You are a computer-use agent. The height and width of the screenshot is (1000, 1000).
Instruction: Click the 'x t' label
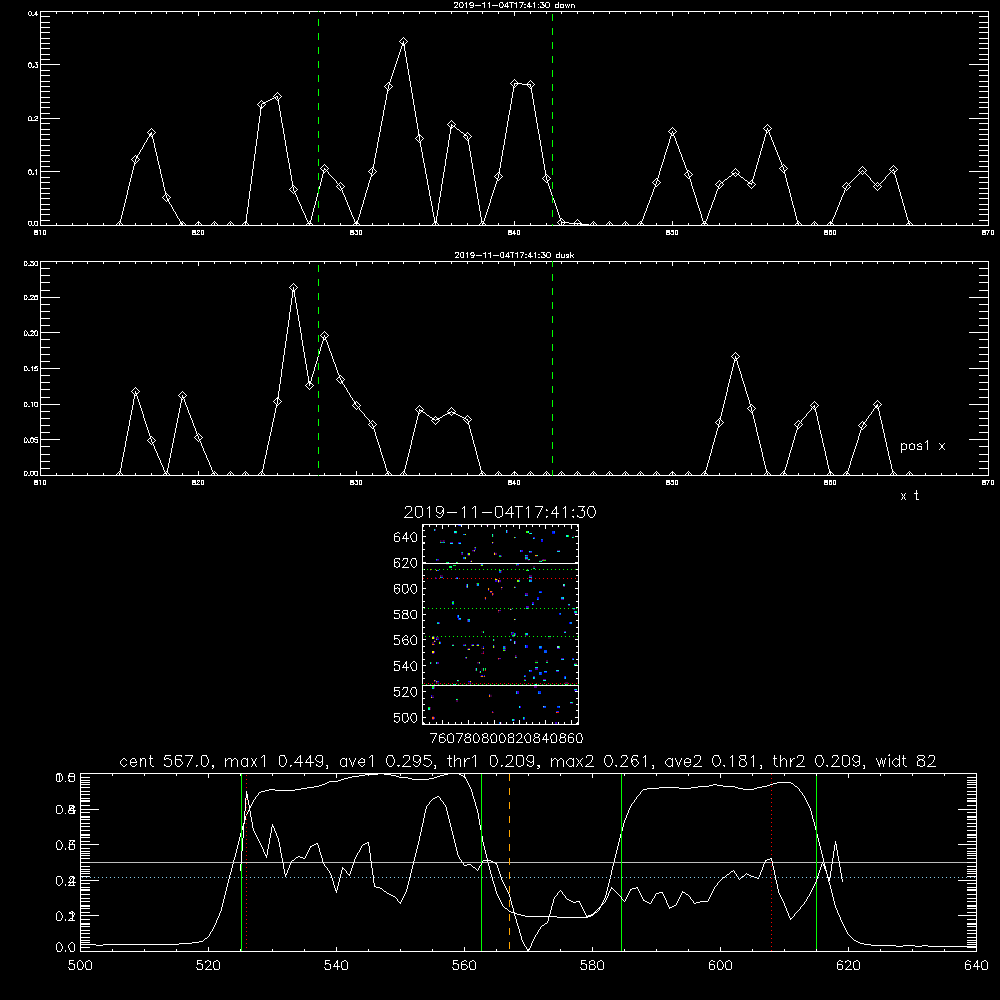click(909, 496)
